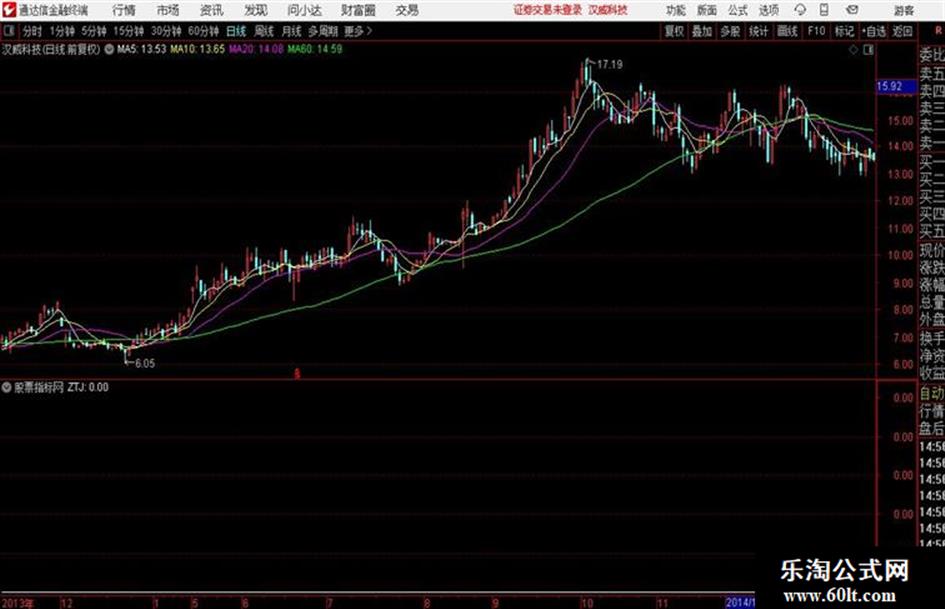
Task: Click the 6.05 low price label
Action: pos(145,363)
